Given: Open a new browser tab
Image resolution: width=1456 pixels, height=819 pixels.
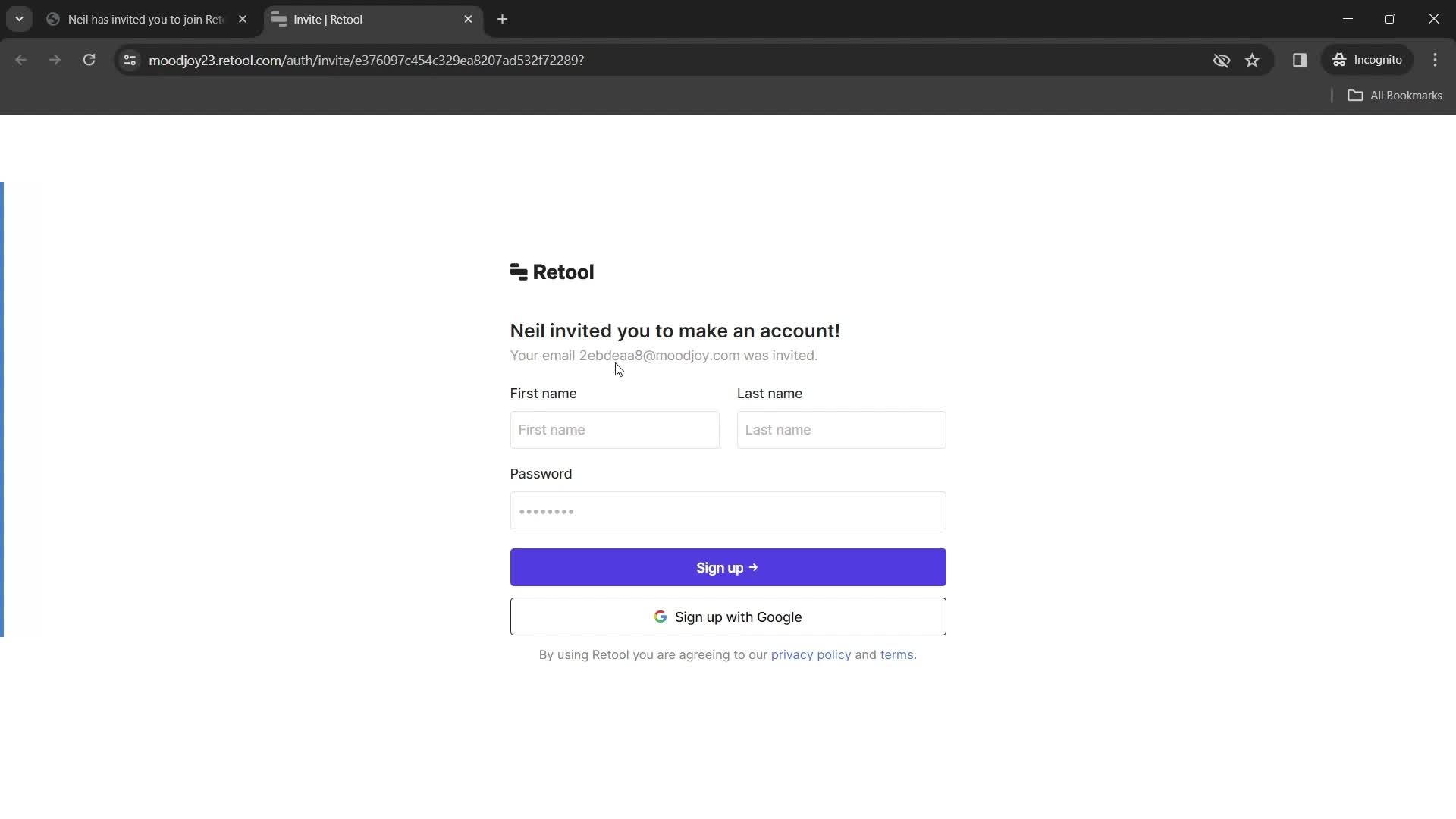Looking at the screenshot, I should (502, 19).
